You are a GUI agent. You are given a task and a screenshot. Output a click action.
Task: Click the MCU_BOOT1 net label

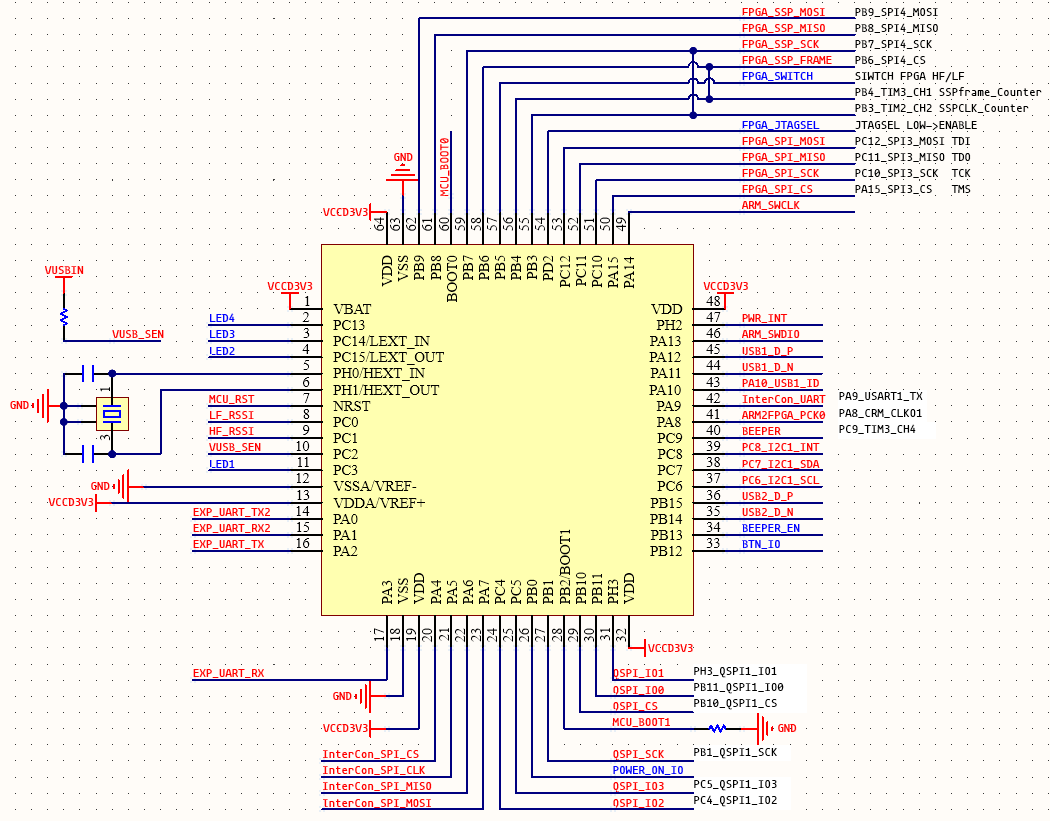tap(641, 723)
